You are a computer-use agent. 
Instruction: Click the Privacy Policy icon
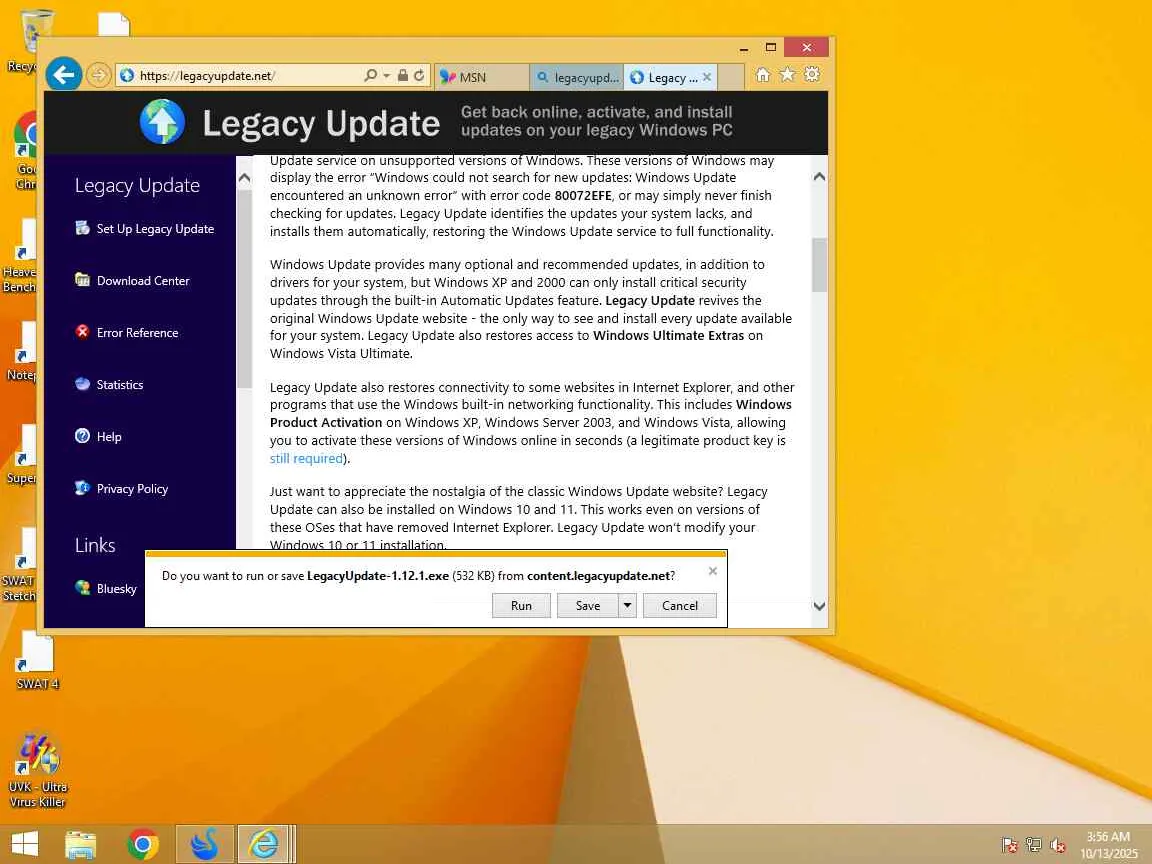tap(82, 489)
